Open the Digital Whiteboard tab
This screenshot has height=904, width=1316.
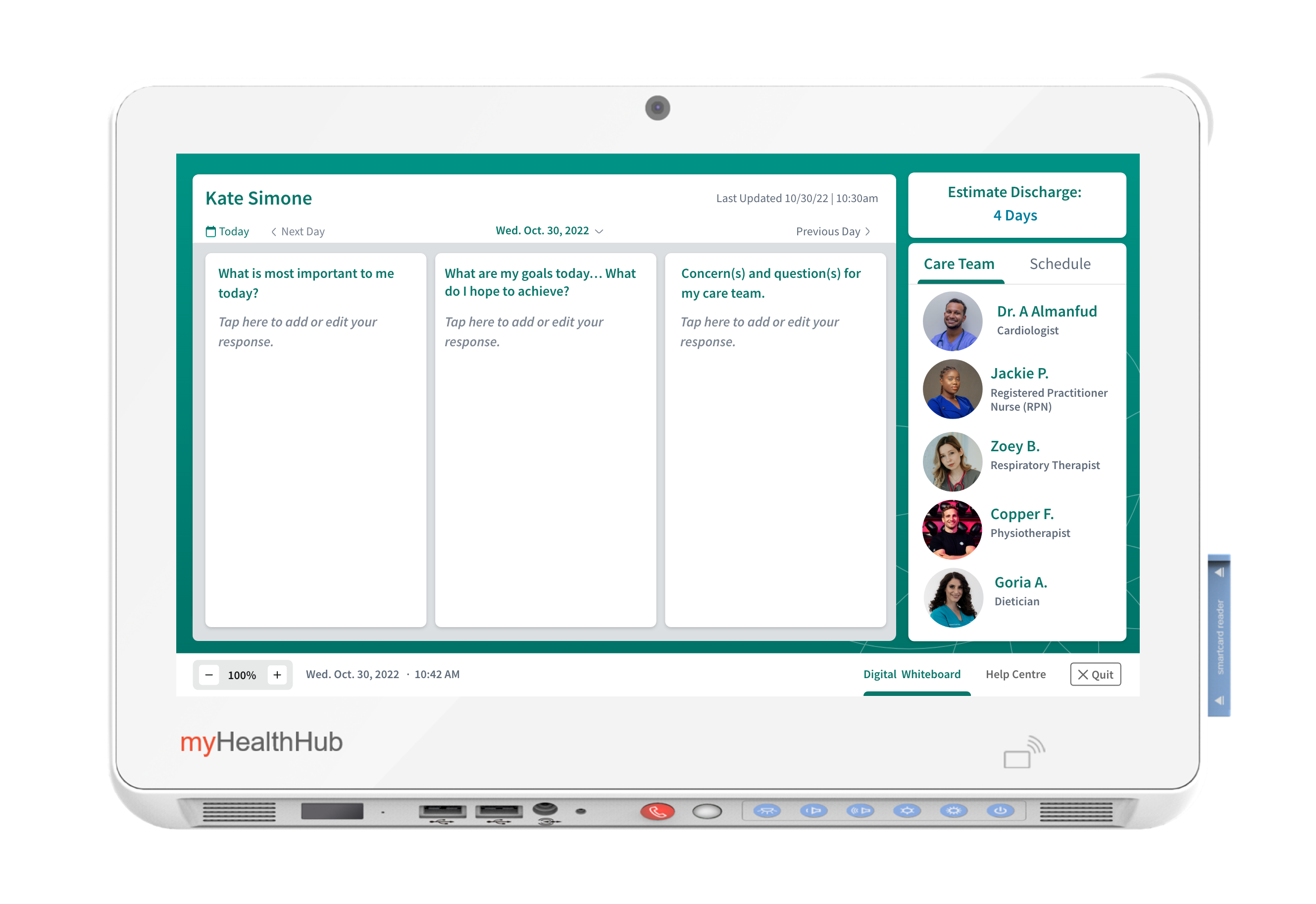point(911,674)
